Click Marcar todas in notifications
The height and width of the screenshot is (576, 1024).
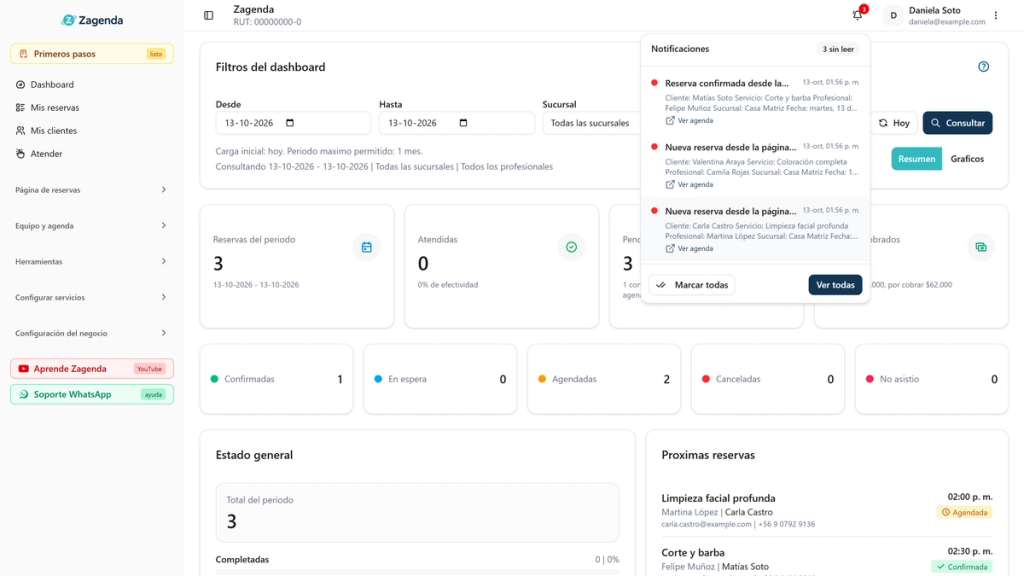coord(692,285)
